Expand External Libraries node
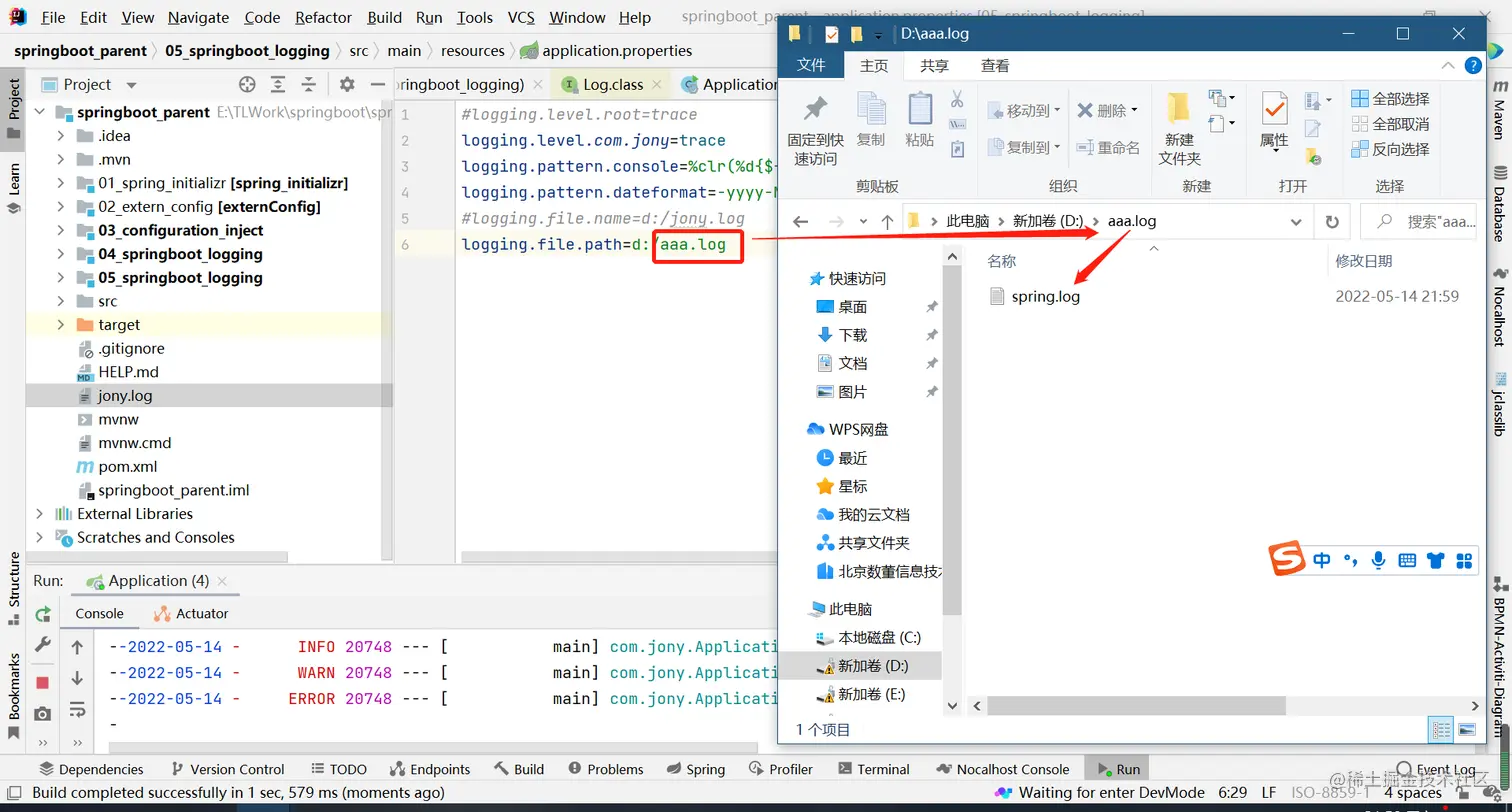 coord(39,514)
